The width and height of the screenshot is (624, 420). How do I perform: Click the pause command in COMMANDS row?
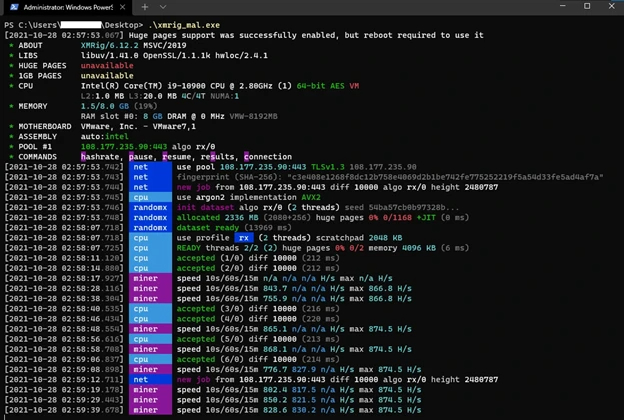pyautogui.click(x=148, y=156)
